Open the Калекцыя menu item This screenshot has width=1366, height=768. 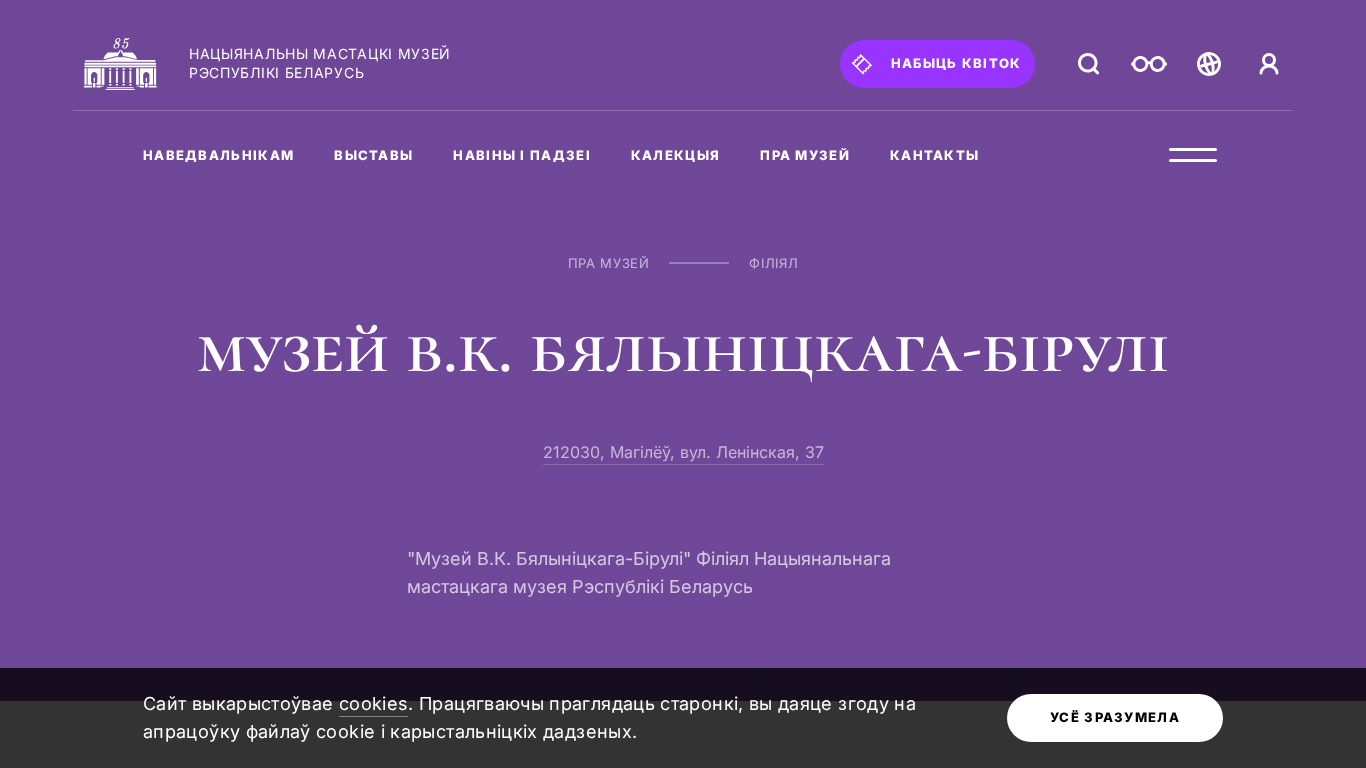(x=675, y=155)
